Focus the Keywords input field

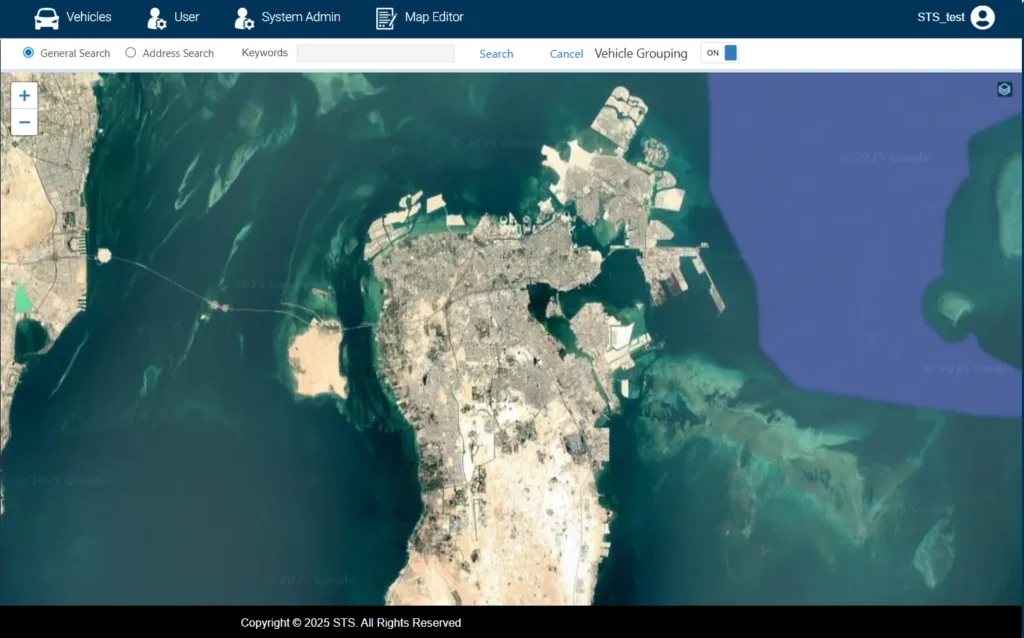coord(375,53)
